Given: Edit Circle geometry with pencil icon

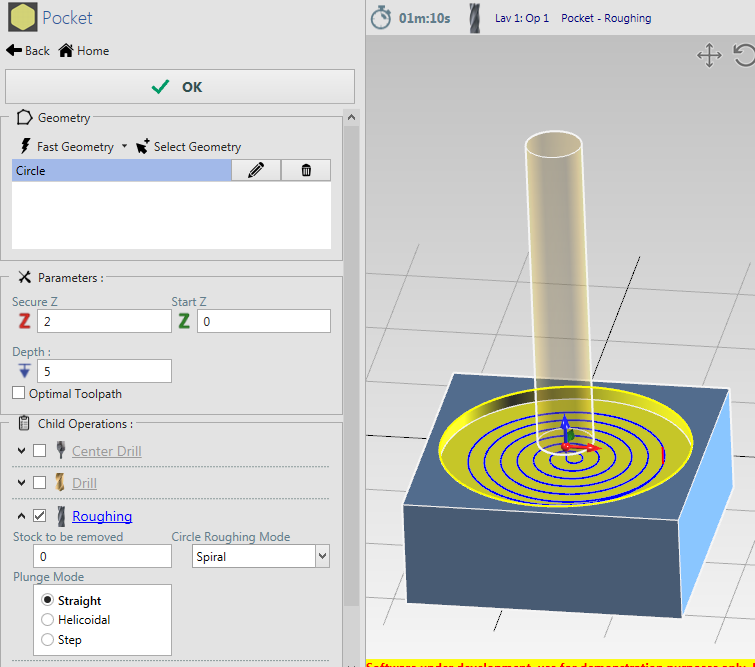Looking at the screenshot, I should click(256, 170).
